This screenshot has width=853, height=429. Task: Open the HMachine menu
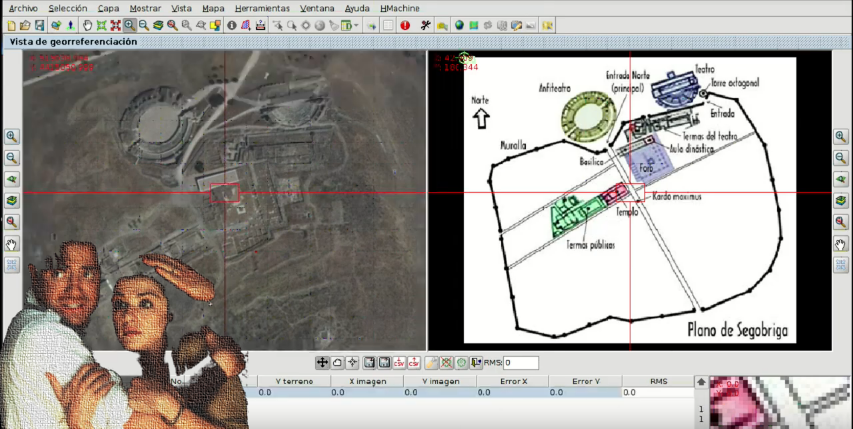tap(400, 8)
